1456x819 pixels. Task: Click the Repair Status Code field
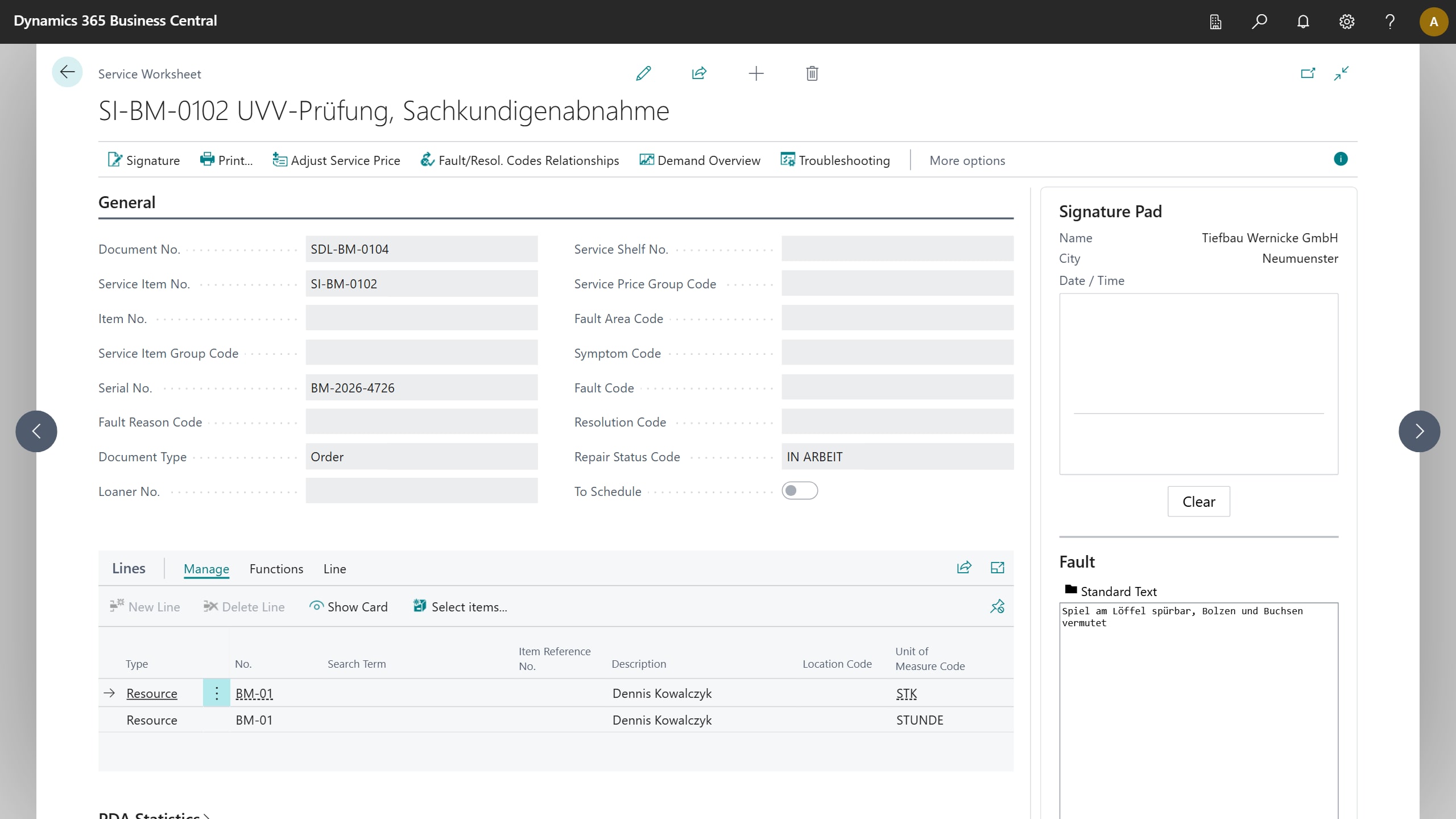(897, 457)
